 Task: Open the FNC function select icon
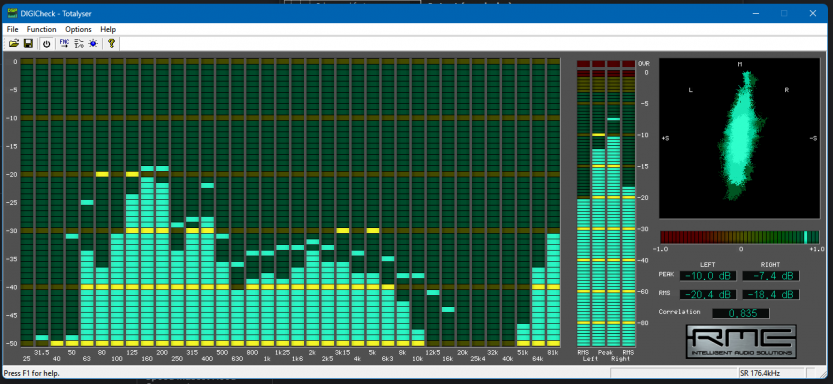tap(64, 44)
